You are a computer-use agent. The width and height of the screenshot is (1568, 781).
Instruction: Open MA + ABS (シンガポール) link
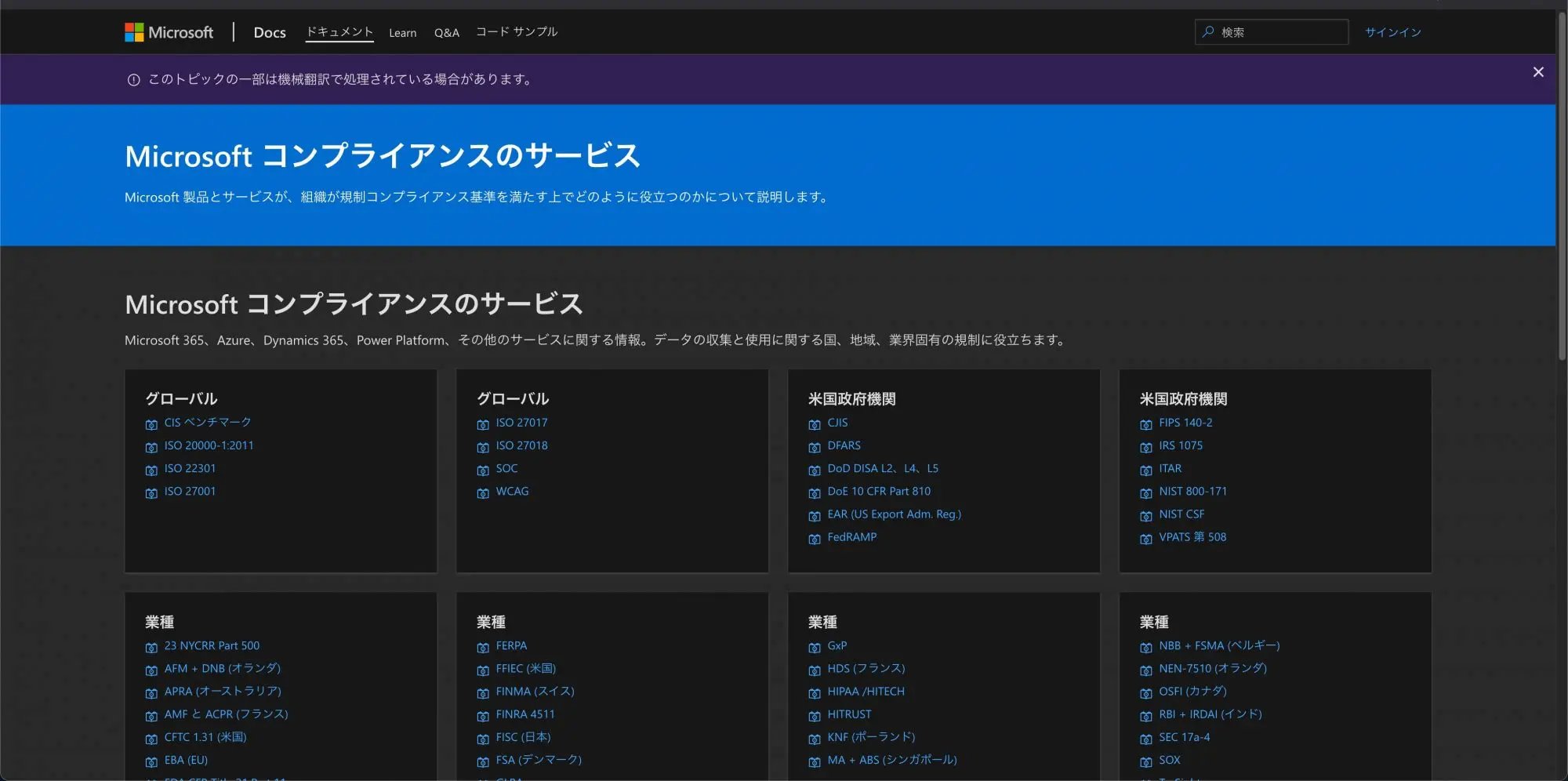pyautogui.click(x=892, y=759)
